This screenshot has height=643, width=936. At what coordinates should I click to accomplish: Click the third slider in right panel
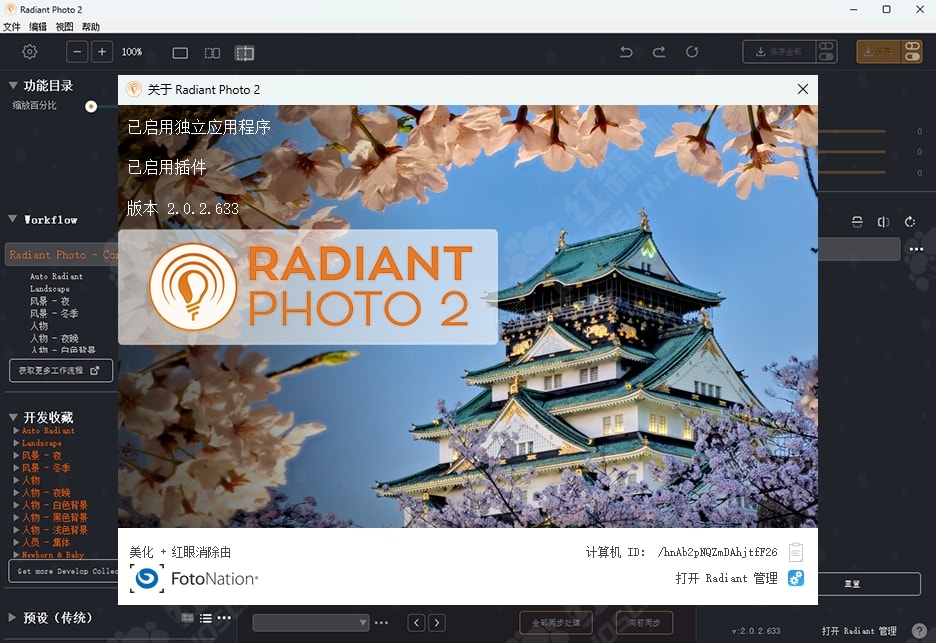tap(852, 173)
